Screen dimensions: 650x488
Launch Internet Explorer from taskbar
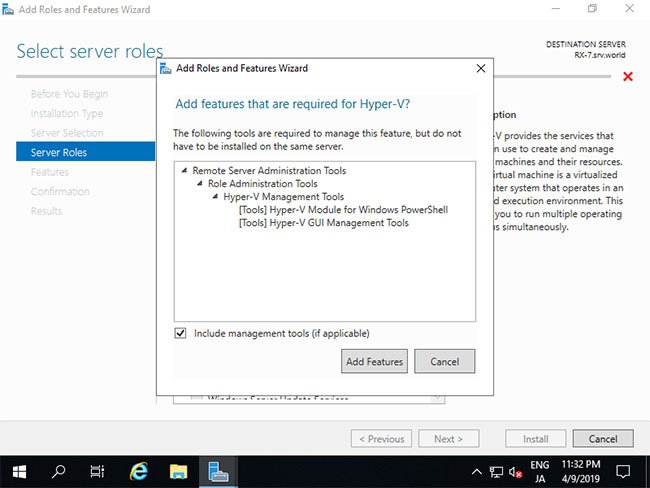[x=138, y=471]
